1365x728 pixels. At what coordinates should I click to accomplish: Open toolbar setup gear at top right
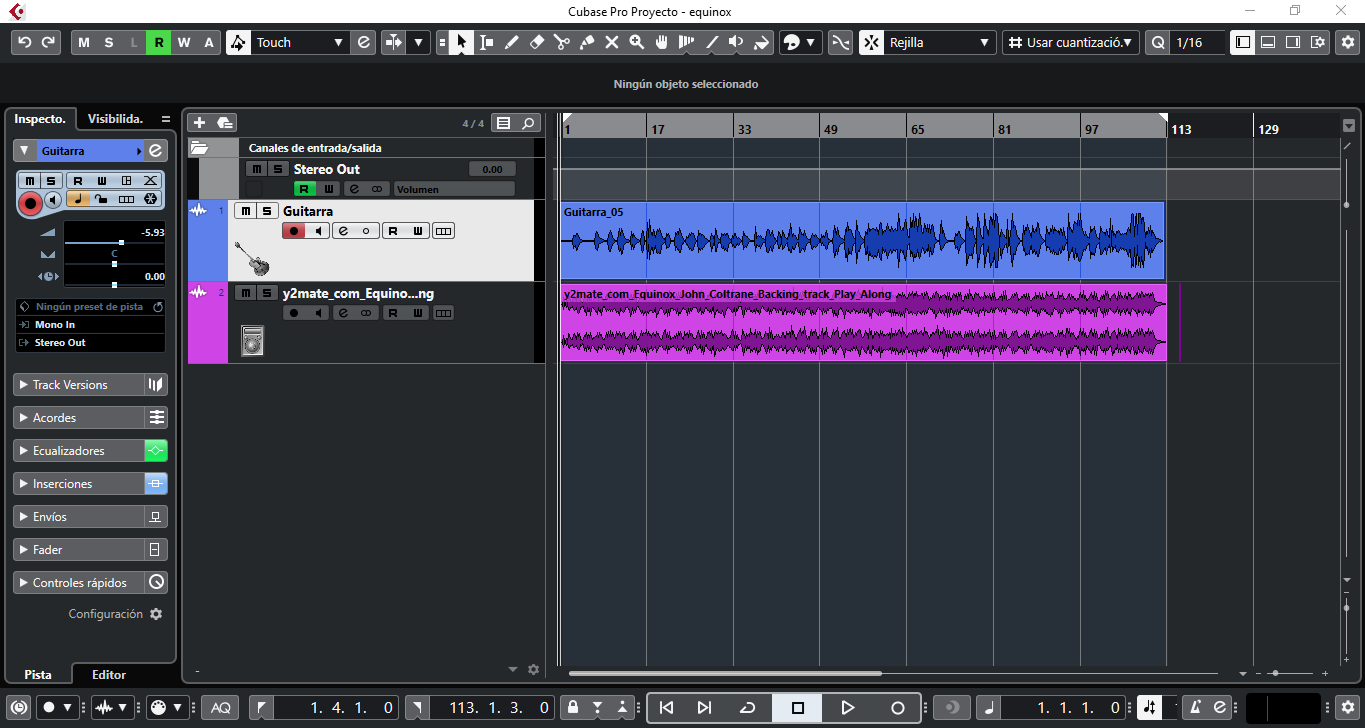click(1347, 42)
